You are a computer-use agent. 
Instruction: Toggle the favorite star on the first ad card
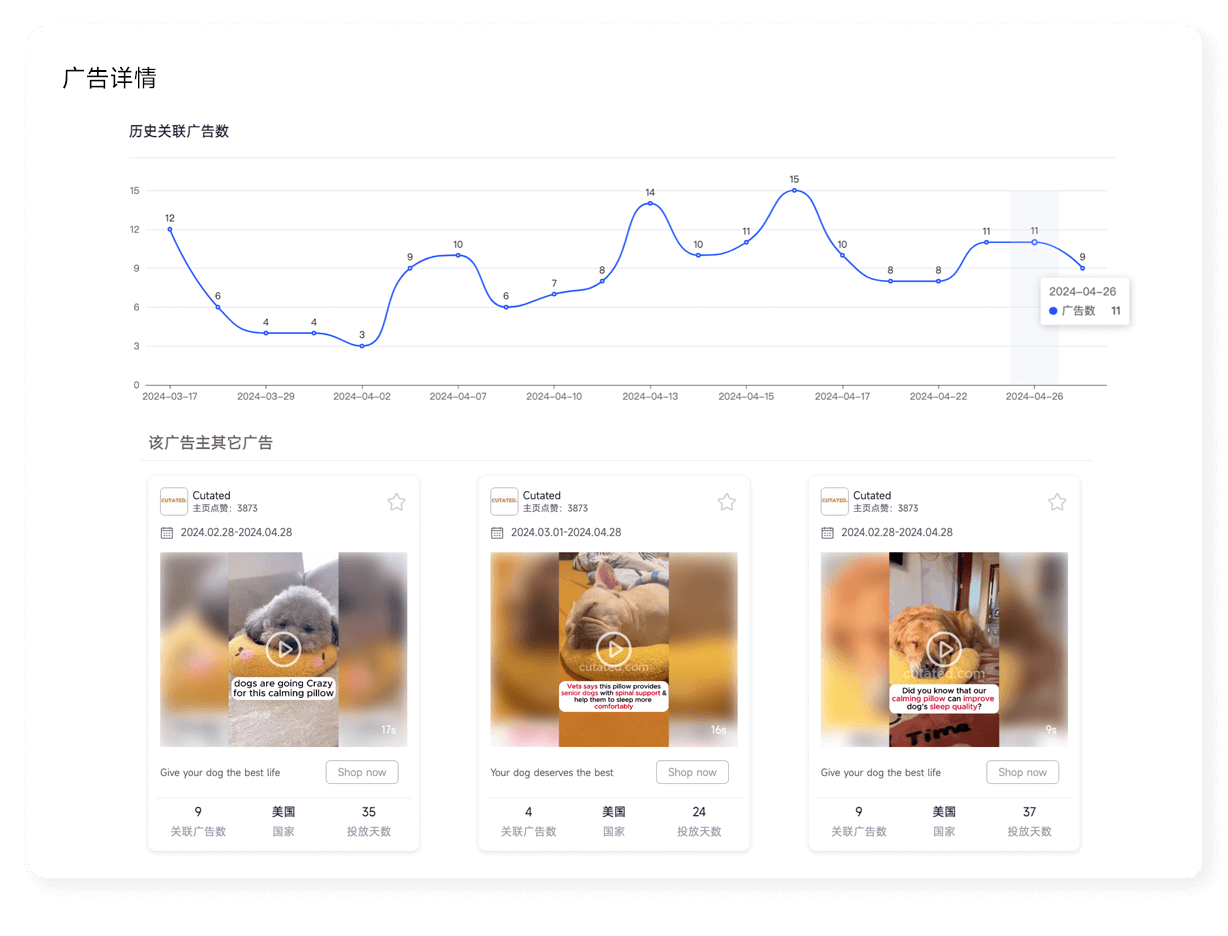[x=396, y=502]
